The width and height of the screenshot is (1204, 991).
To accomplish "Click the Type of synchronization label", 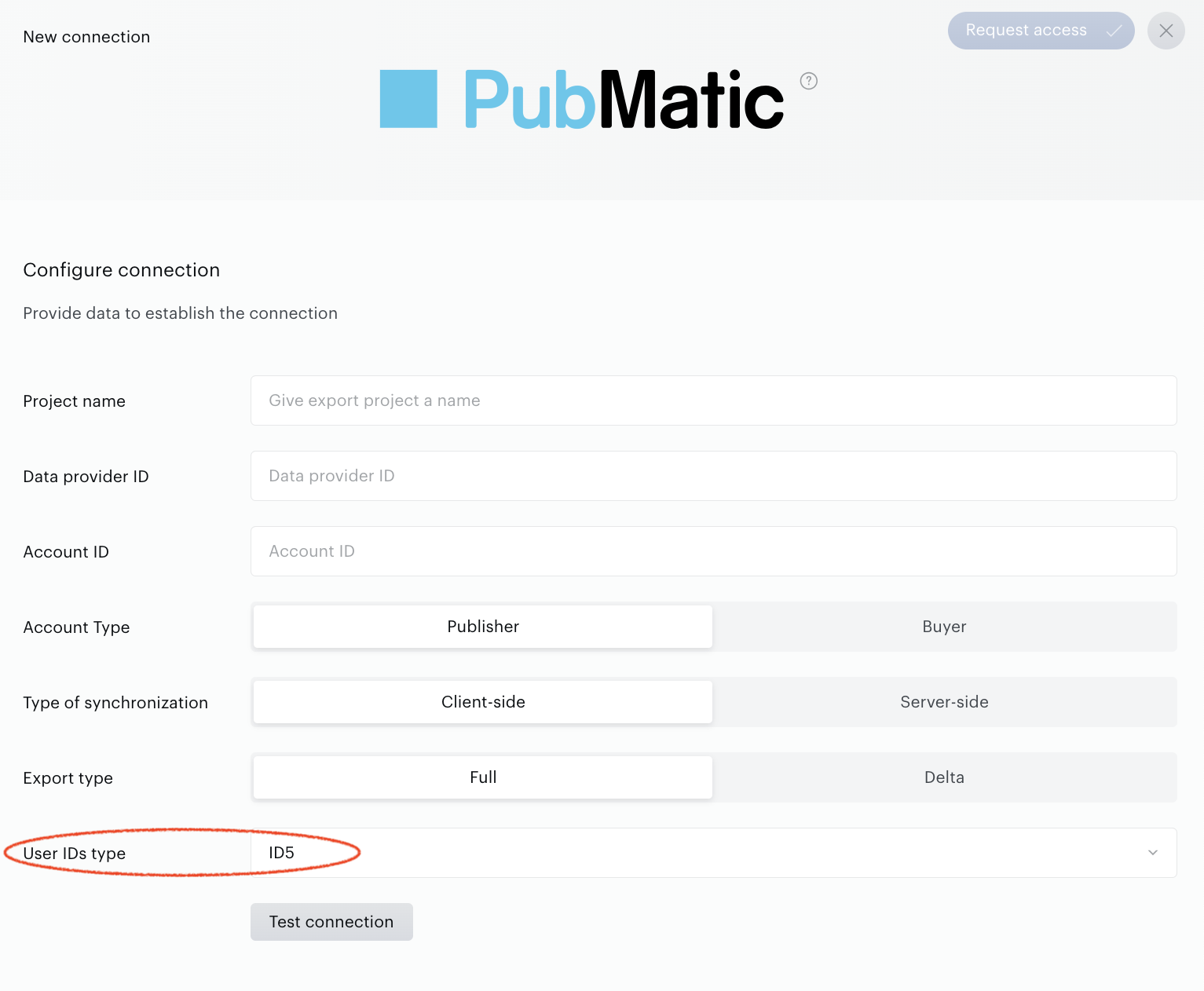I will click(x=115, y=703).
